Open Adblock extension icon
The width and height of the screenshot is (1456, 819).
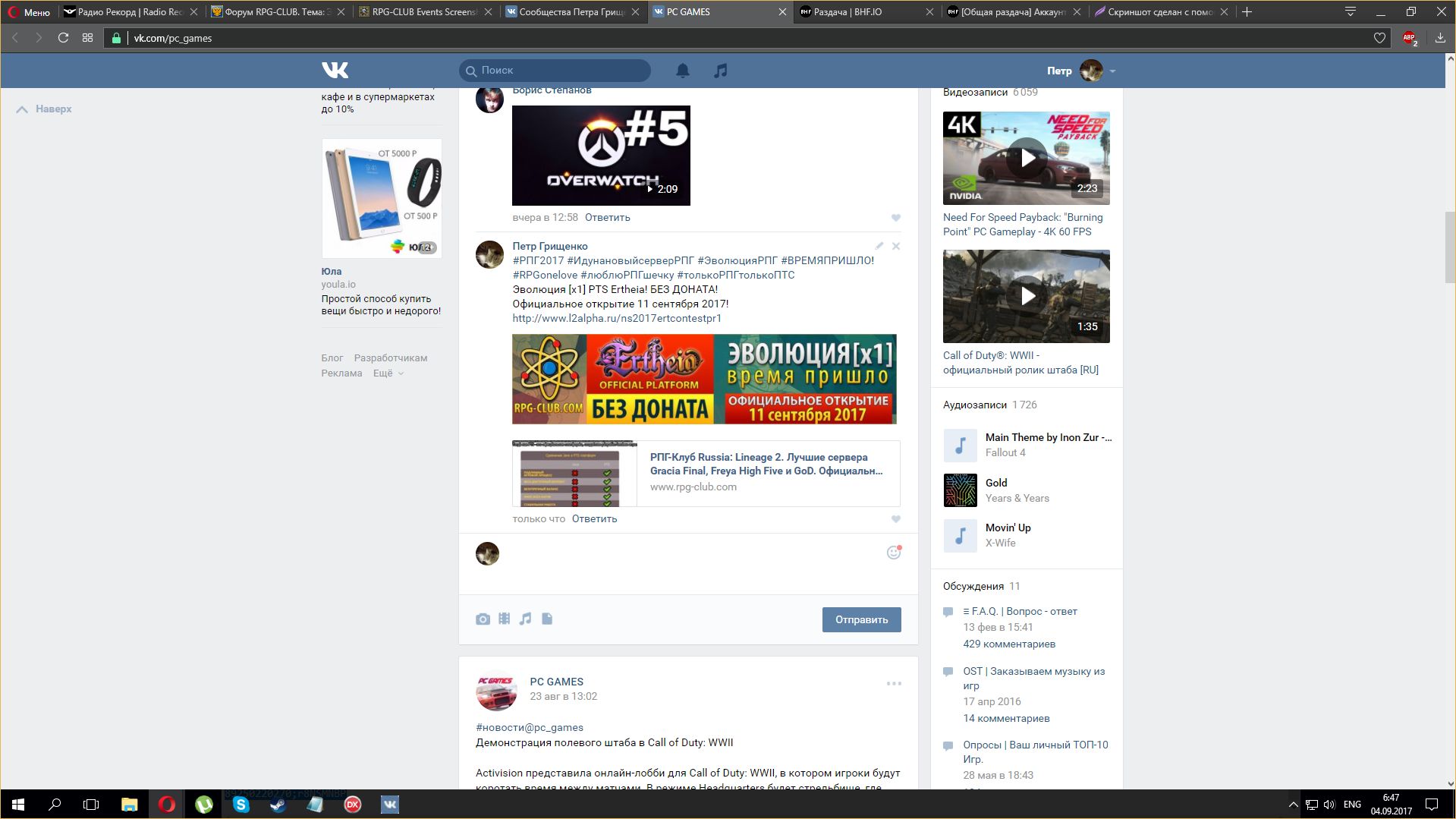[1410, 38]
